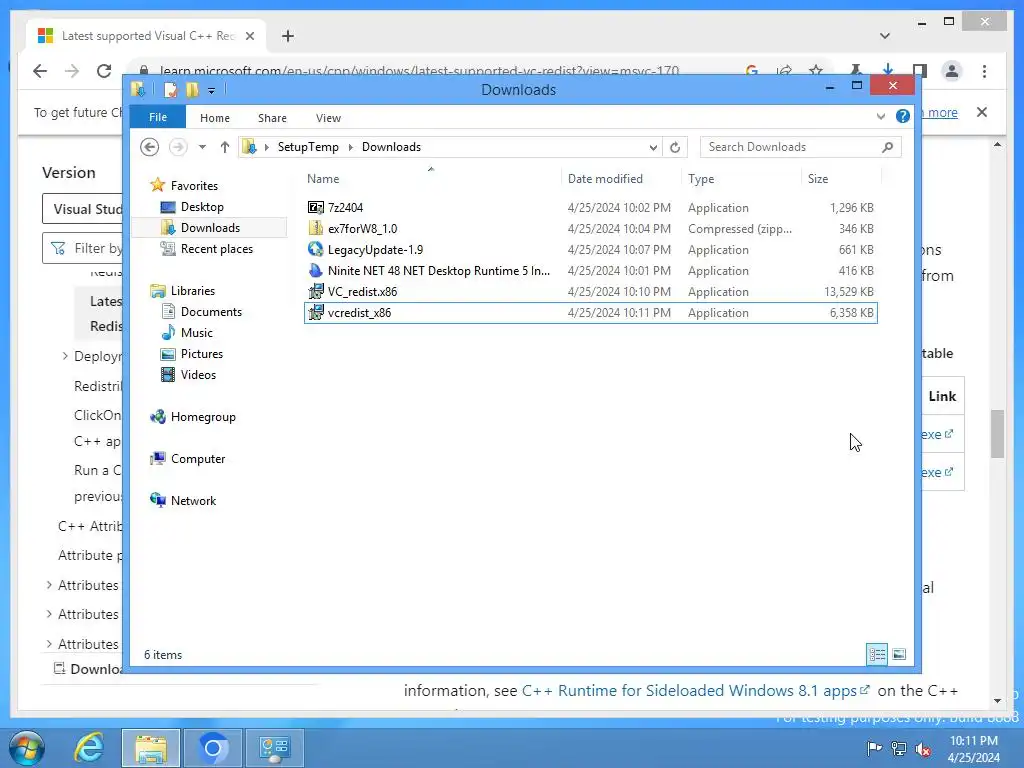The image size is (1024, 768).
Task: Sort files by Name column
Action: (x=323, y=179)
